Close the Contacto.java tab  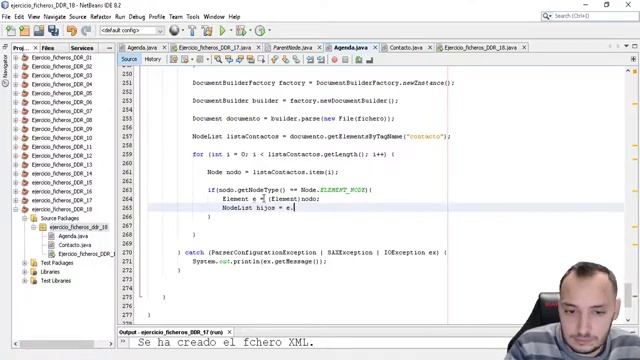(x=430, y=48)
